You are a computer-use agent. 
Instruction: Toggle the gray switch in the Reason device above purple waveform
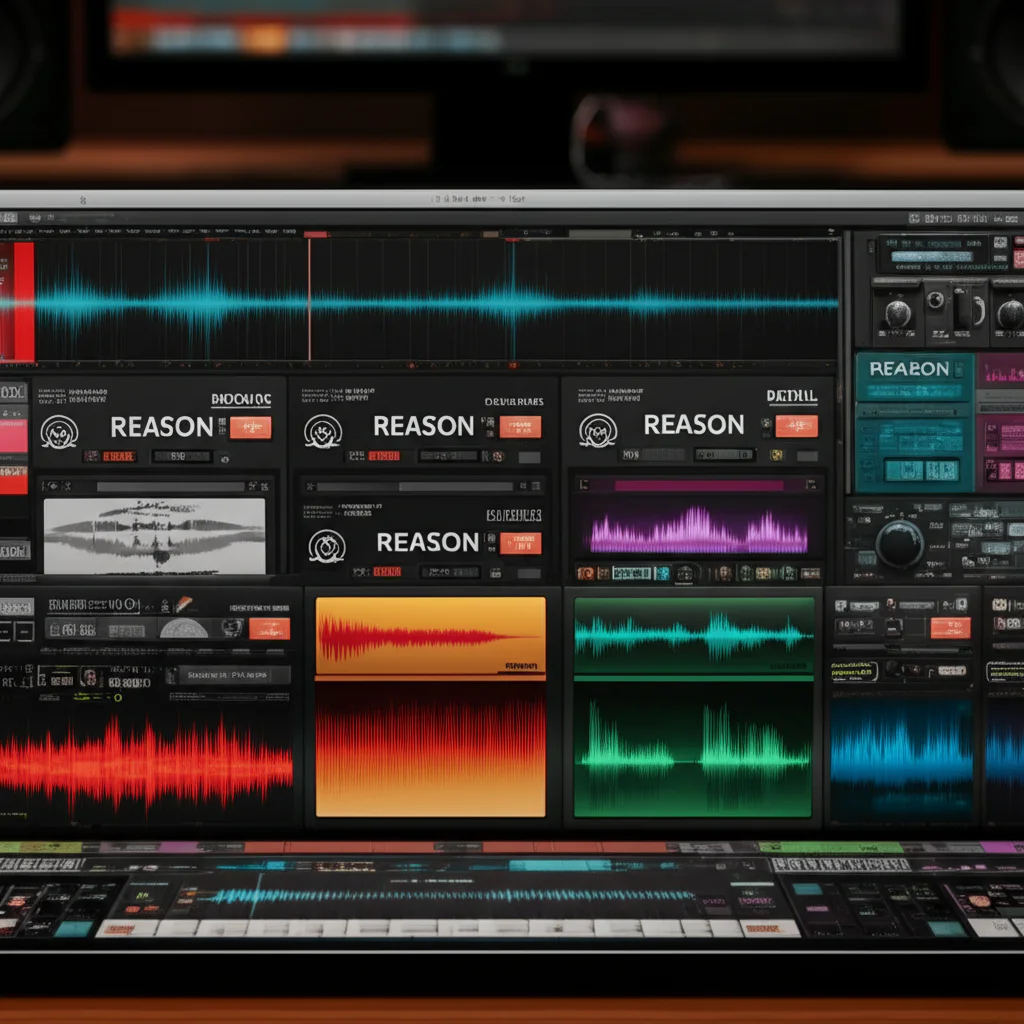click(x=807, y=456)
